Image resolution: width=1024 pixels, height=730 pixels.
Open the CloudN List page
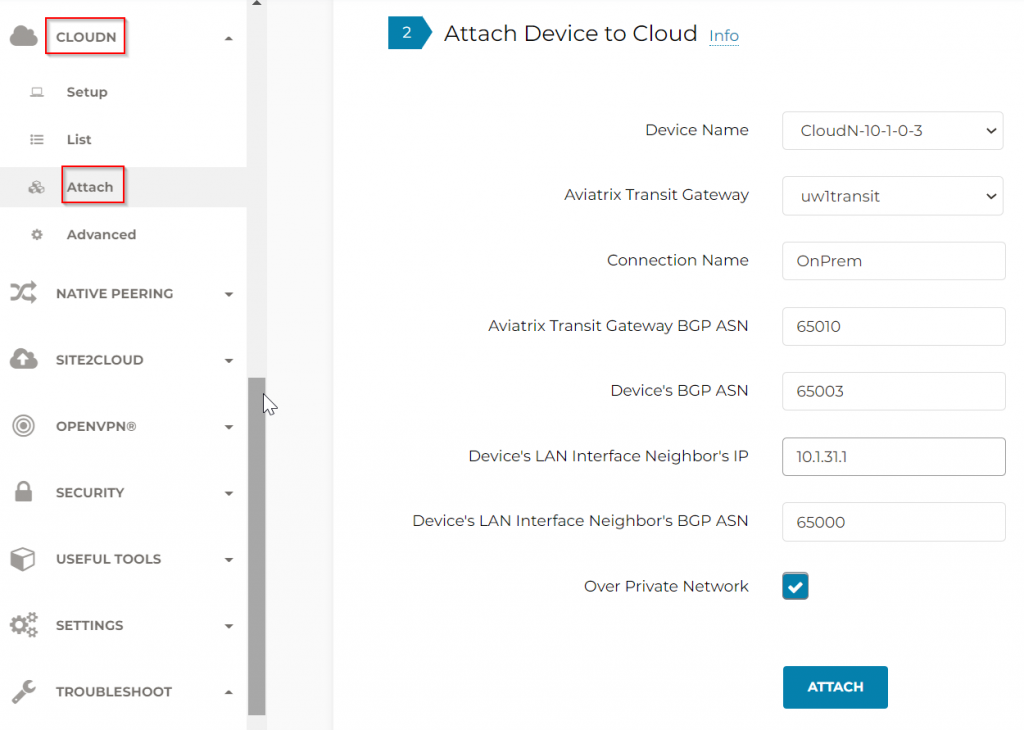point(79,140)
